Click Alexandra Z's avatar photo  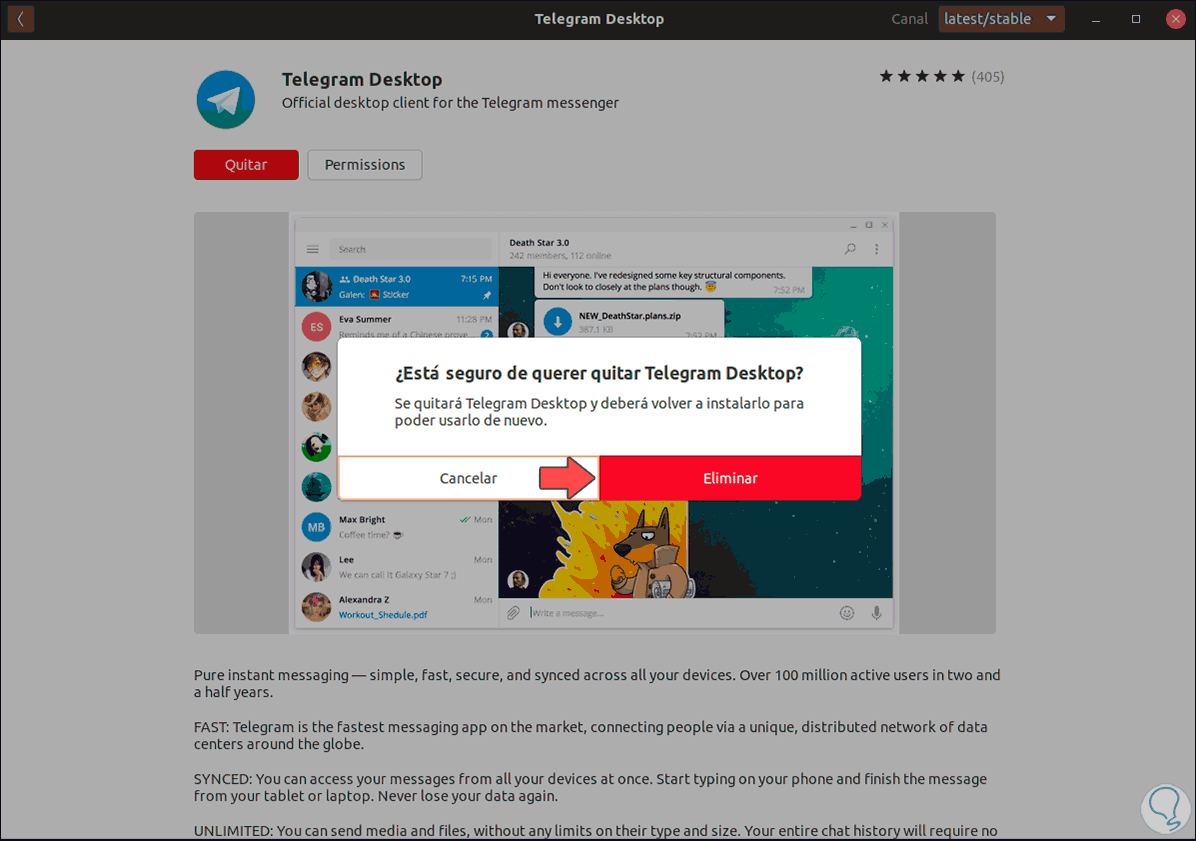click(x=316, y=607)
